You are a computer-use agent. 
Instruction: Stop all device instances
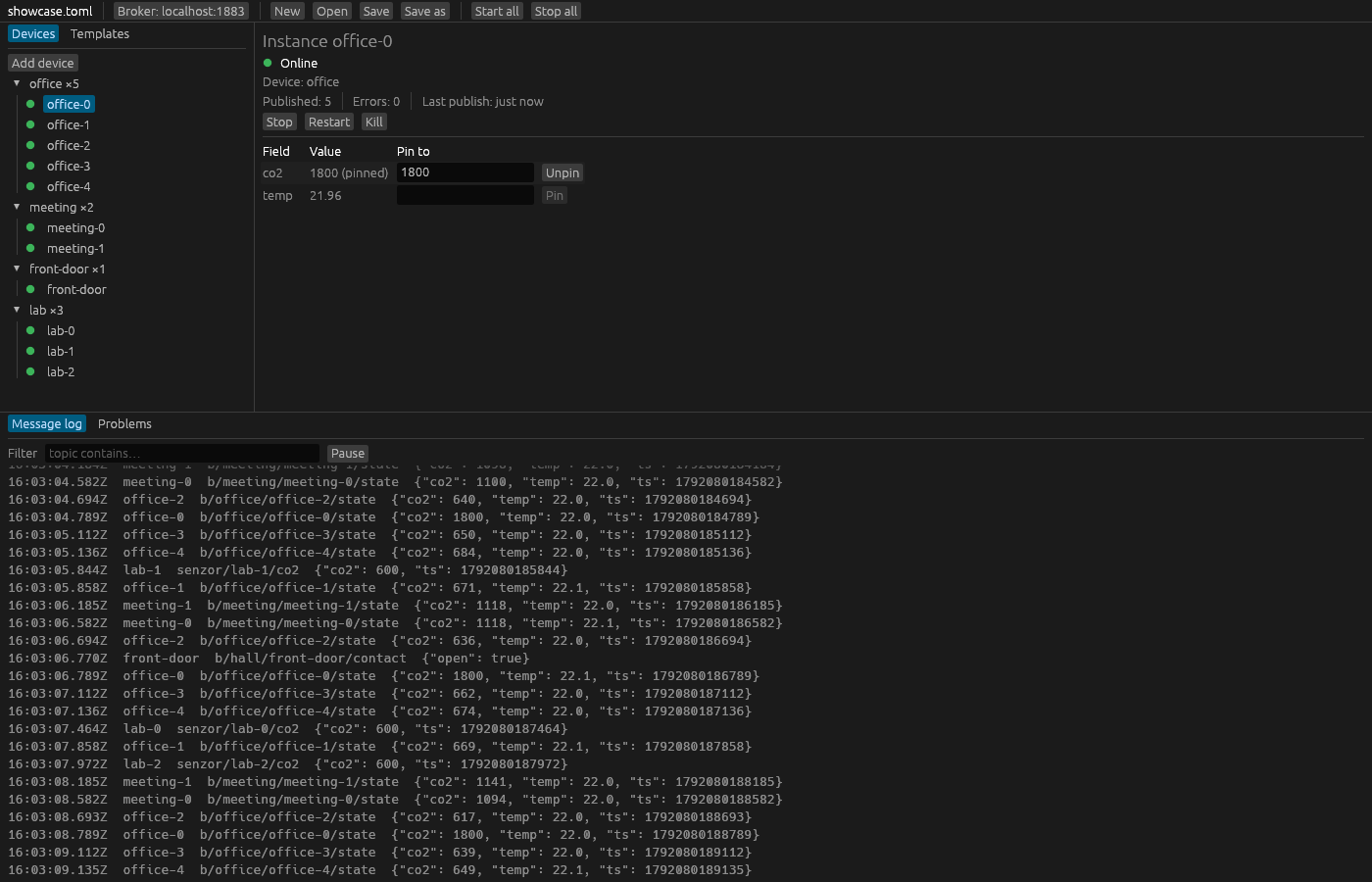coord(557,11)
